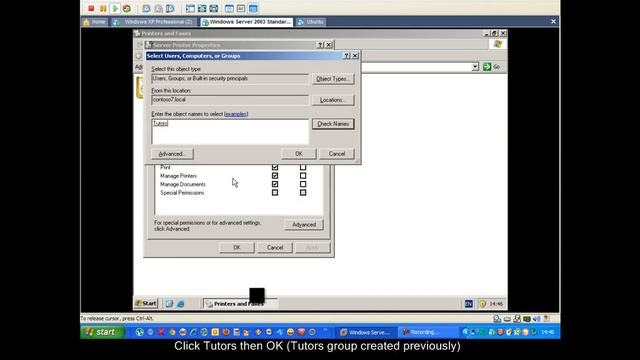Viewport: 640px width, 360px height.
Task: Click the guest Show Desktop quick launch icon
Action: pyautogui.click(x=169, y=303)
